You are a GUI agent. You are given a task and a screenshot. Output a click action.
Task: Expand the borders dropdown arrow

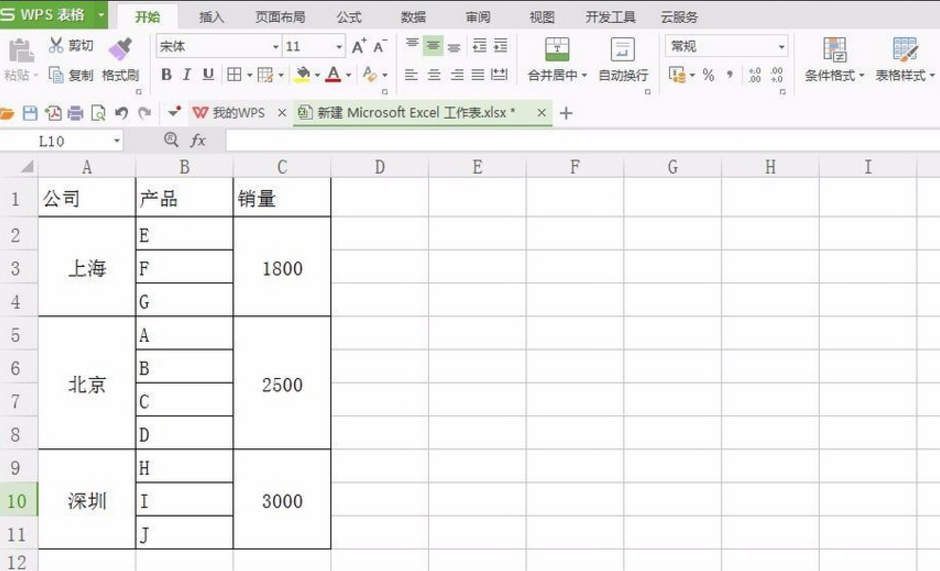(249, 76)
